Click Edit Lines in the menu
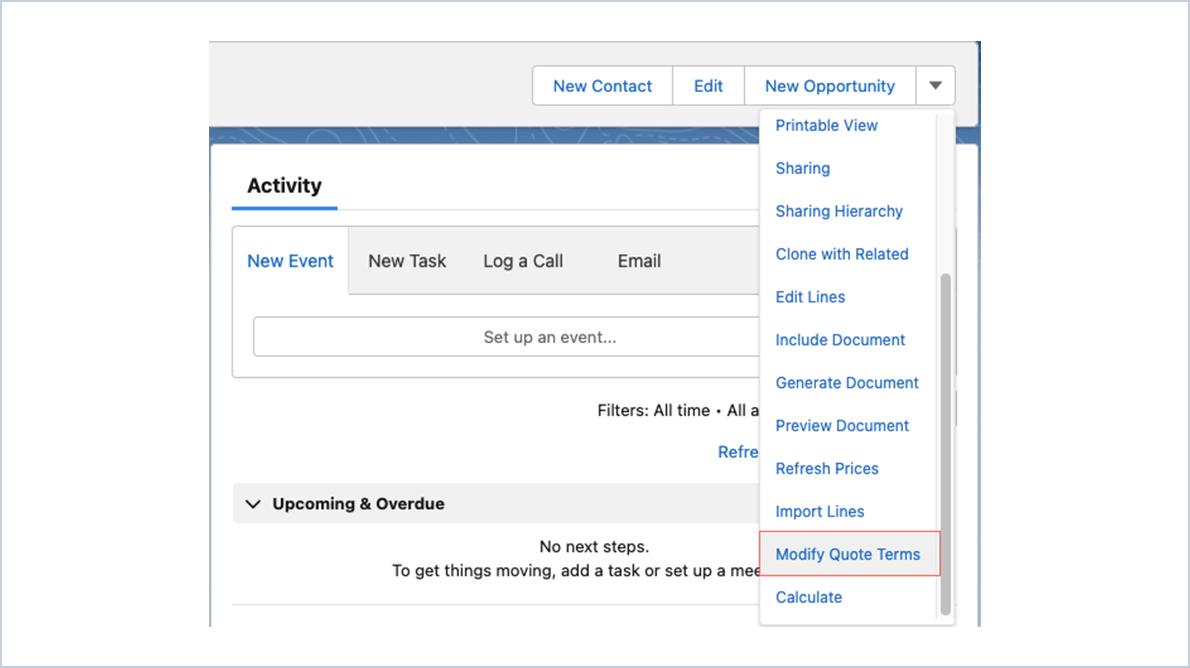This screenshot has width=1190, height=668. pos(810,297)
